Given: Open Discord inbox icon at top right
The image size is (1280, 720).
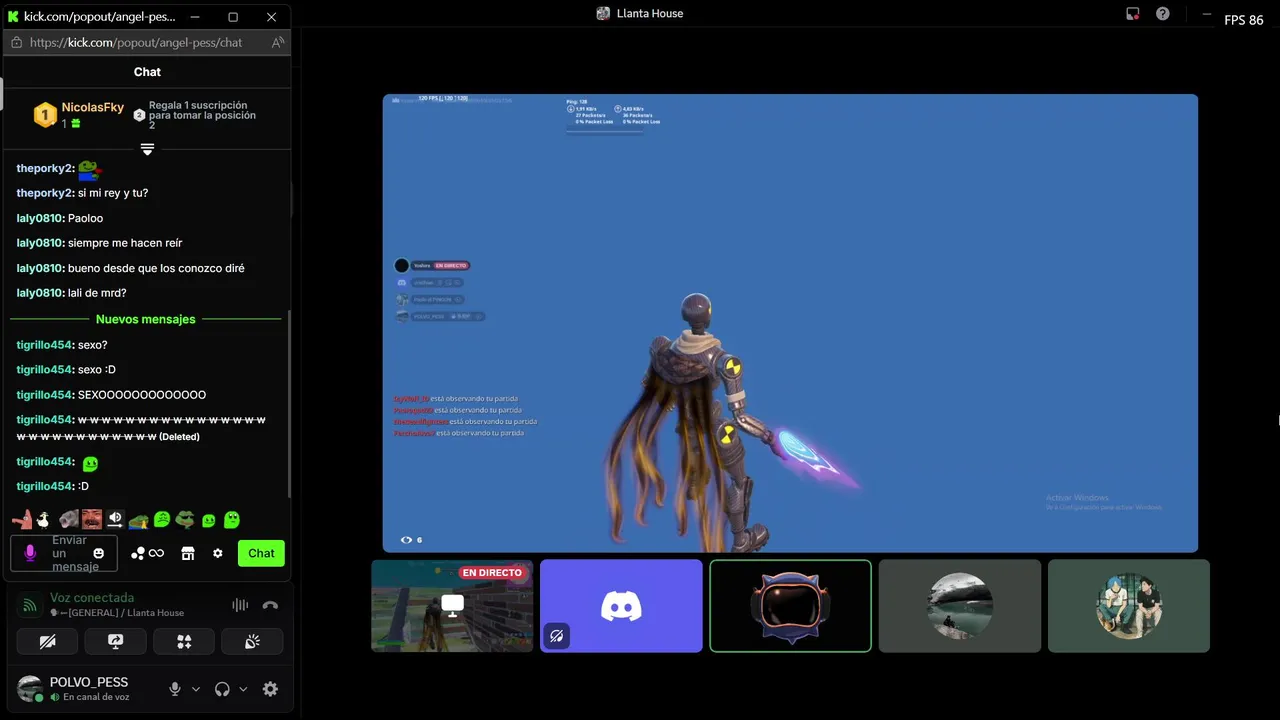Looking at the screenshot, I should 1133,14.
